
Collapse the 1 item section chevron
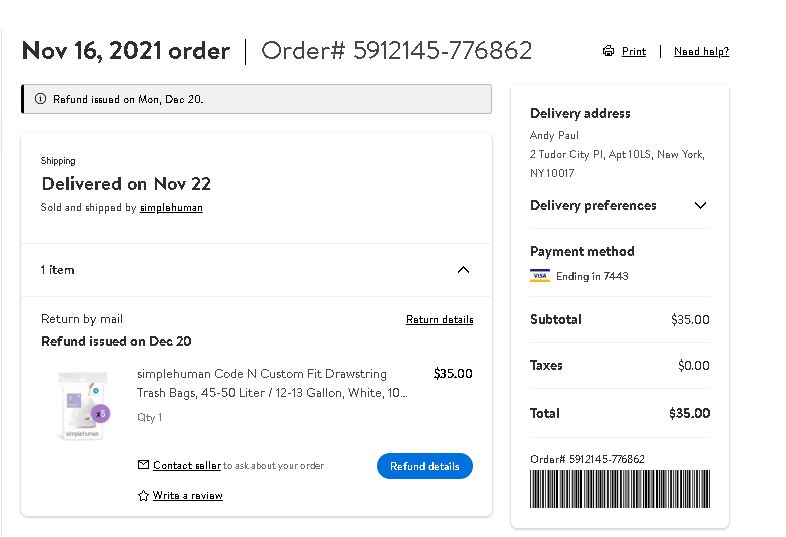pos(463,270)
